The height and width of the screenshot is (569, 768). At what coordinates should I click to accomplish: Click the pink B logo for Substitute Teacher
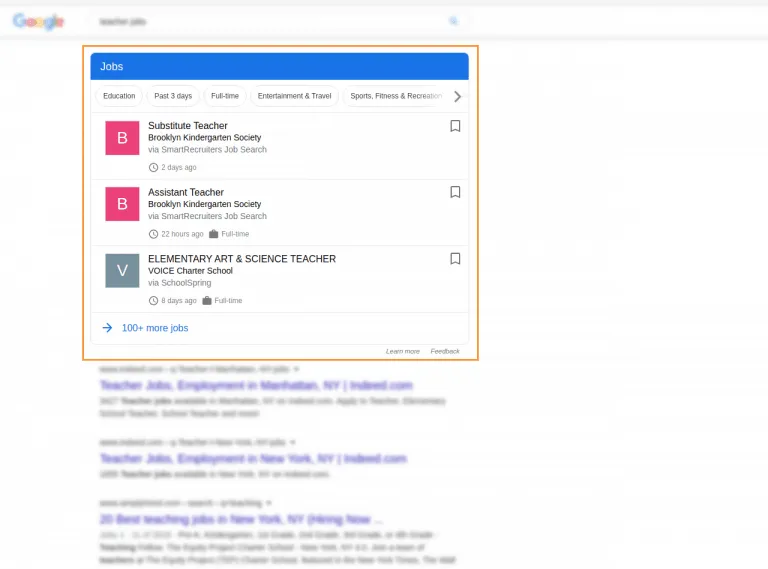pyautogui.click(x=122, y=138)
